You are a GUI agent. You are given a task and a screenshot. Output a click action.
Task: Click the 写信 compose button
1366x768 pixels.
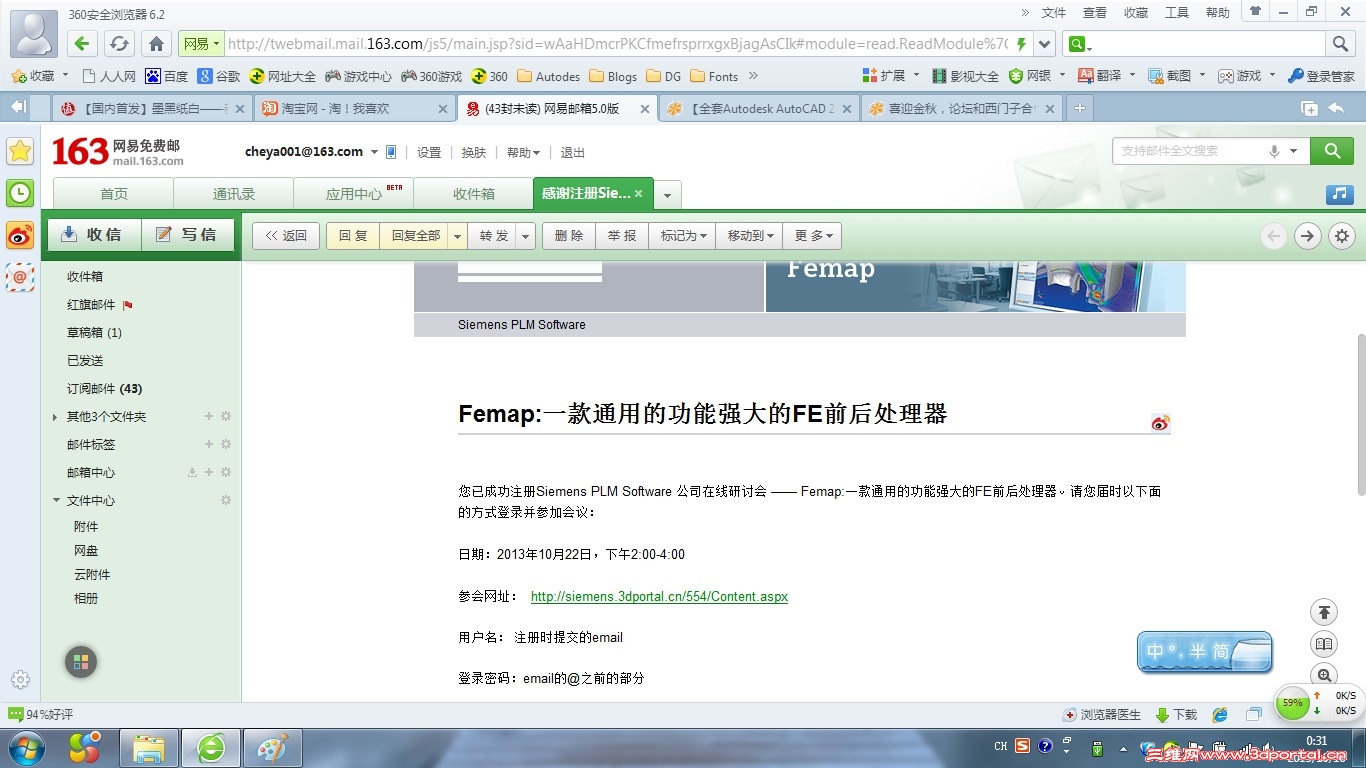pyautogui.click(x=188, y=235)
